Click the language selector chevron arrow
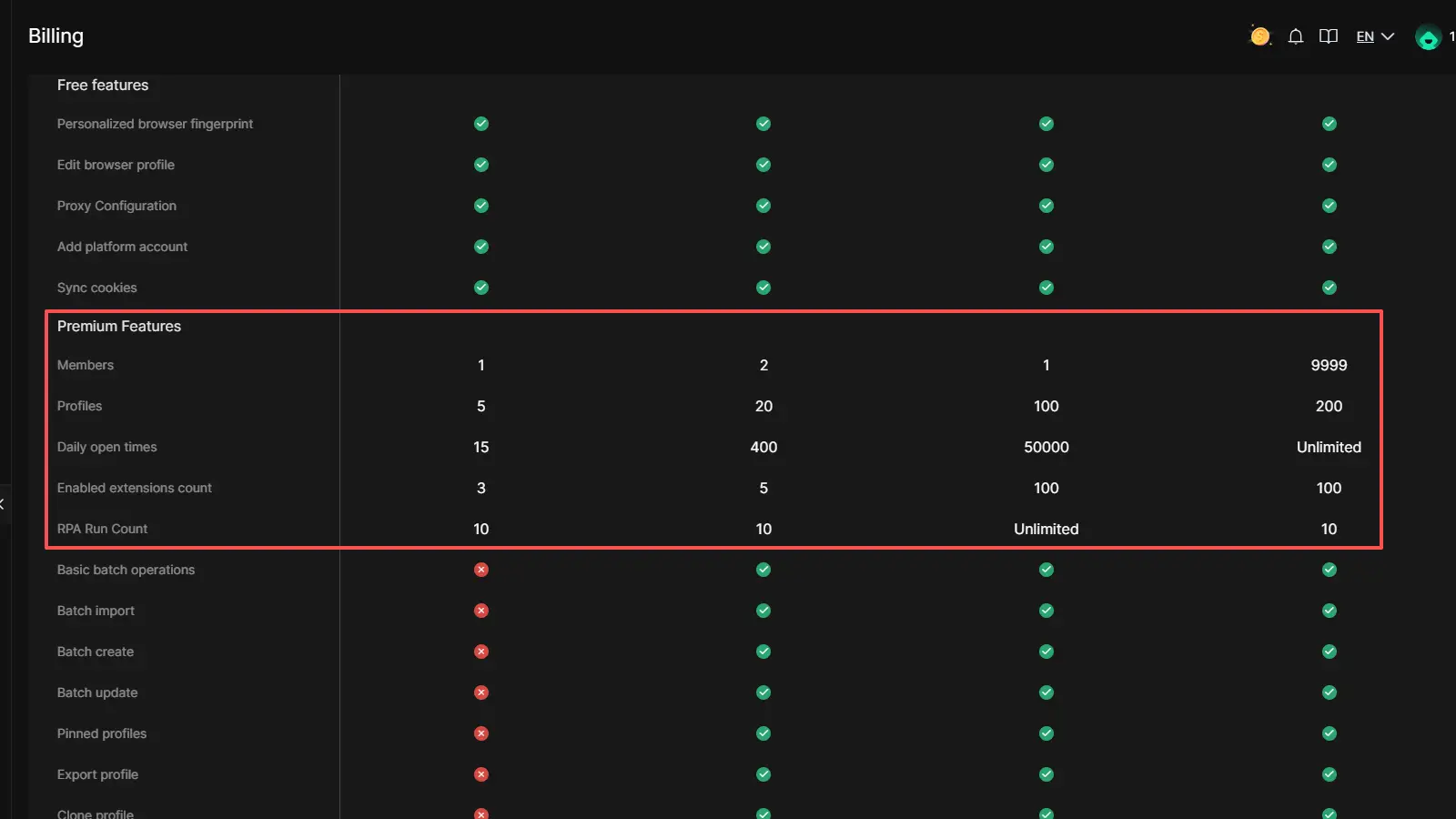Image resolution: width=1456 pixels, height=819 pixels. pyautogui.click(x=1388, y=36)
